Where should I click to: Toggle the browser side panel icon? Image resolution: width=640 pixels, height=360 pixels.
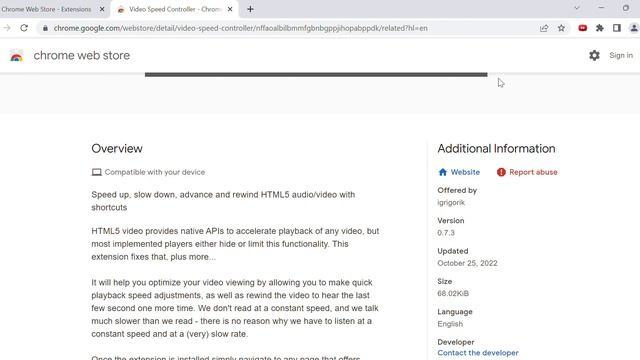click(x=617, y=28)
